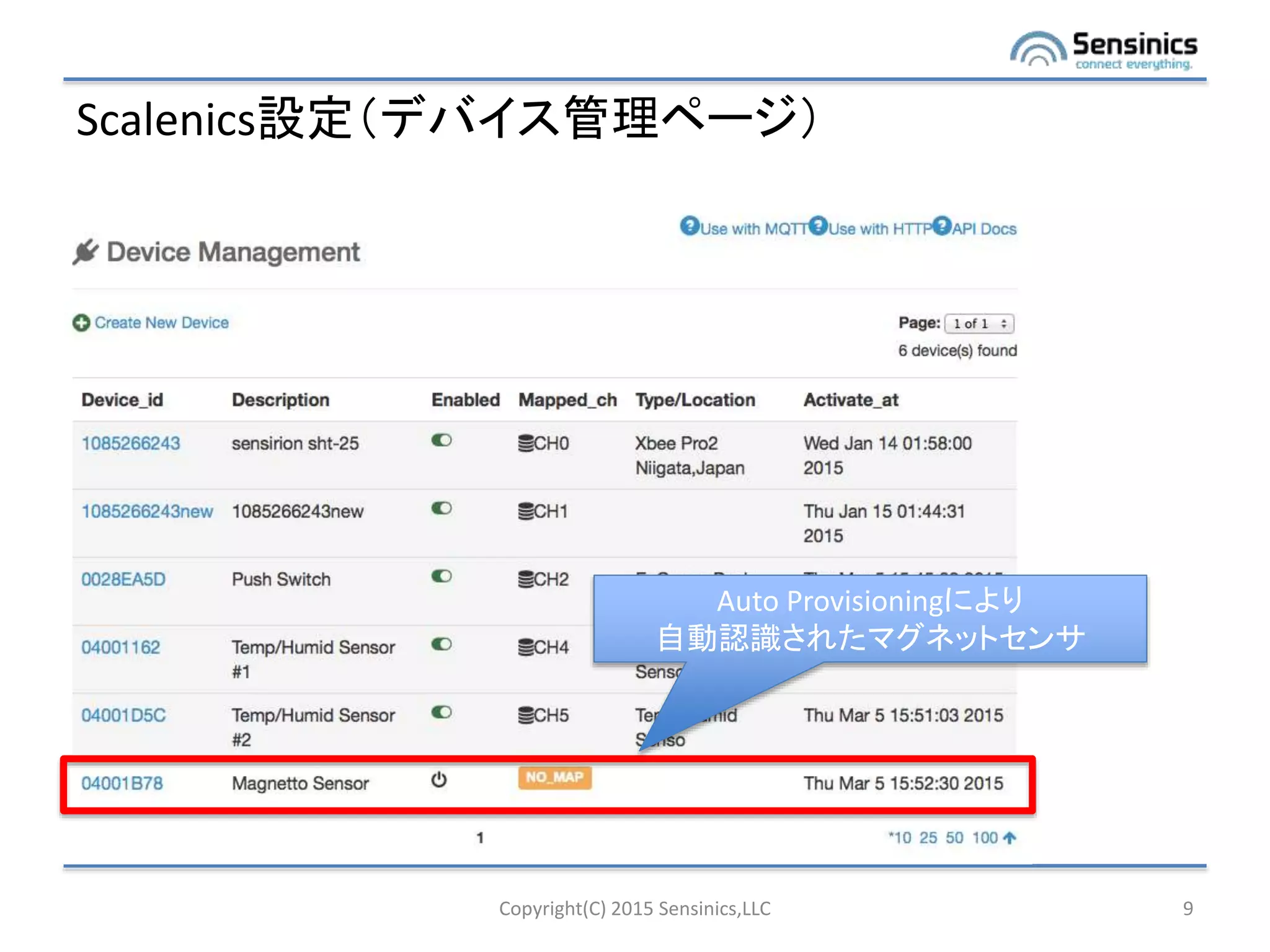Click the CH4 channel database icon
The width and height of the screenshot is (1270, 952).
pos(526,648)
